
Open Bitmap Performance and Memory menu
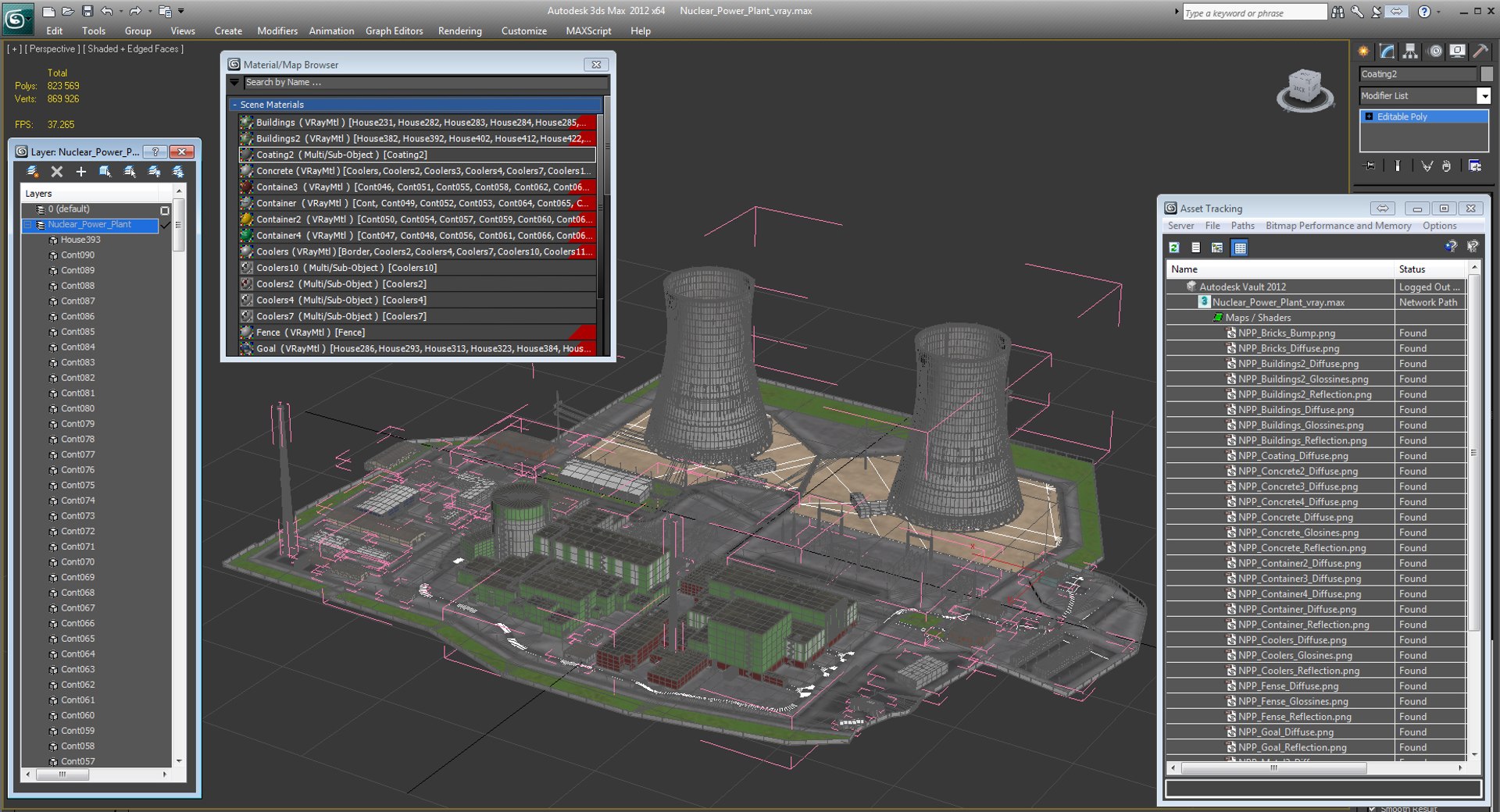pyautogui.click(x=1338, y=226)
